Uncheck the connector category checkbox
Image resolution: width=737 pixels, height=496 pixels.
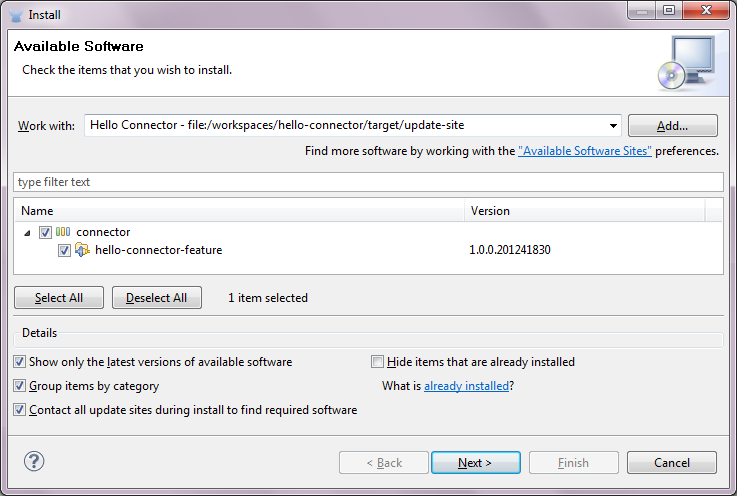click(45, 232)
